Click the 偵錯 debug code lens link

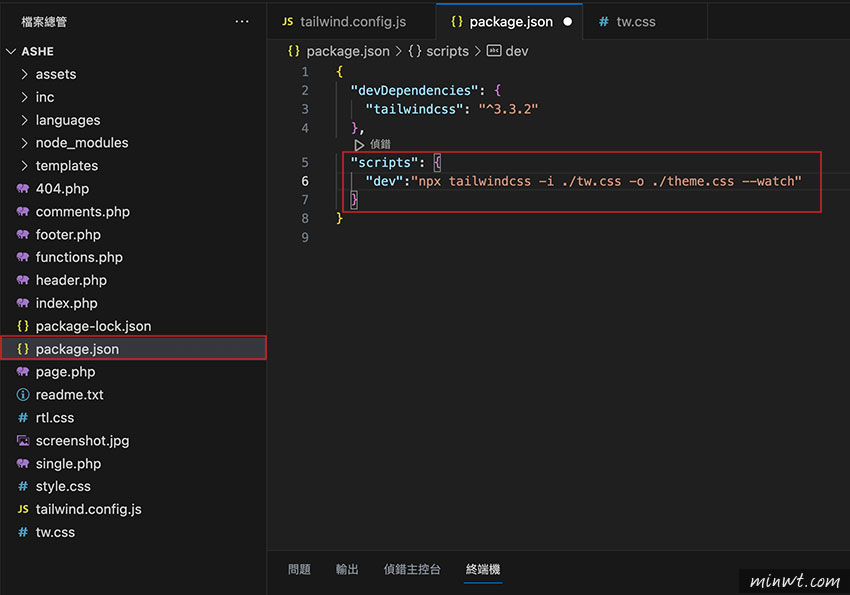pos(380,144)
